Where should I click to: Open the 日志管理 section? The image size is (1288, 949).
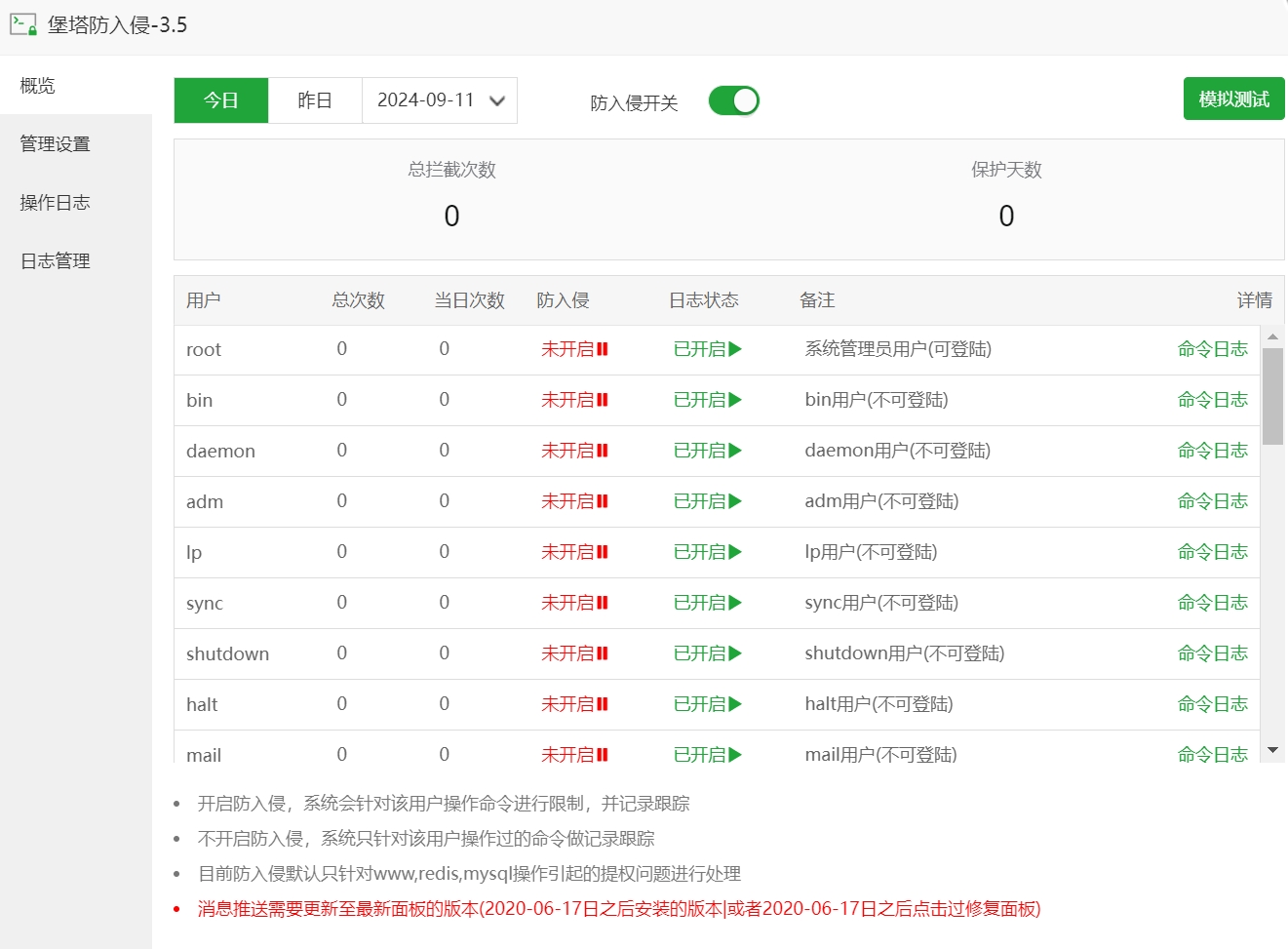pyautogui.click(x=56, y=260)
